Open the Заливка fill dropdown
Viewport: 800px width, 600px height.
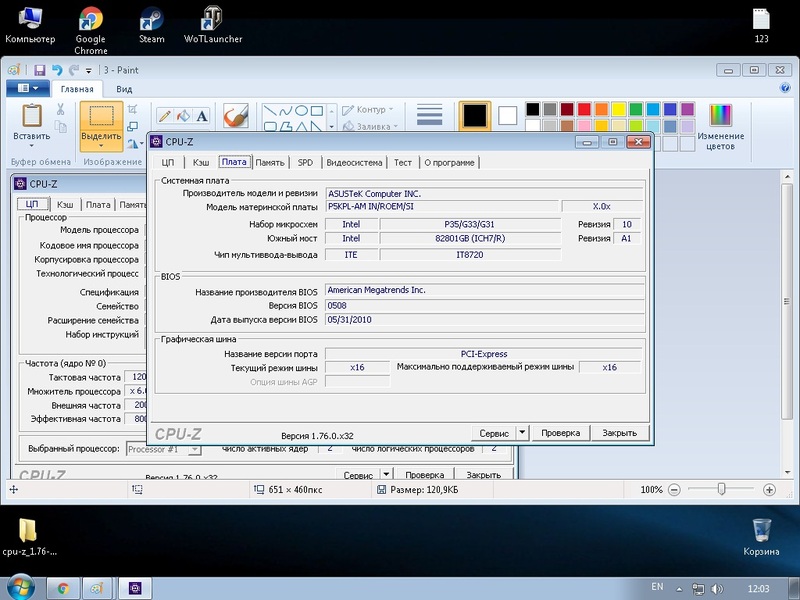(370, 126)
